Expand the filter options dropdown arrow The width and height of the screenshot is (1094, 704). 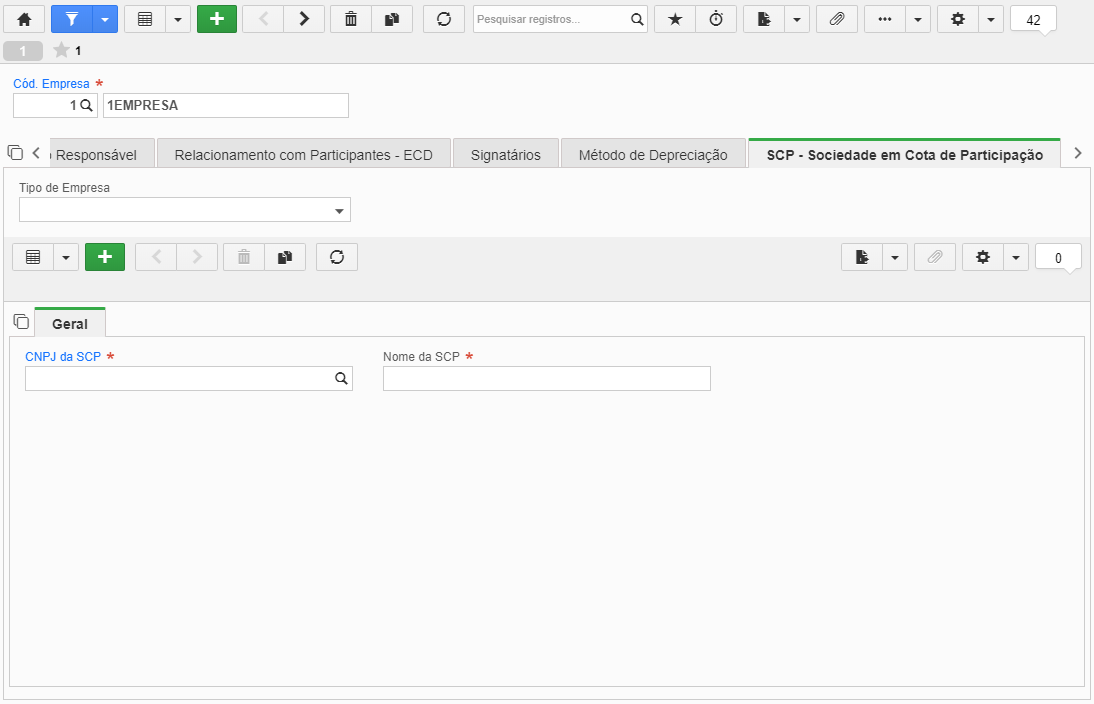pos(105,20)
